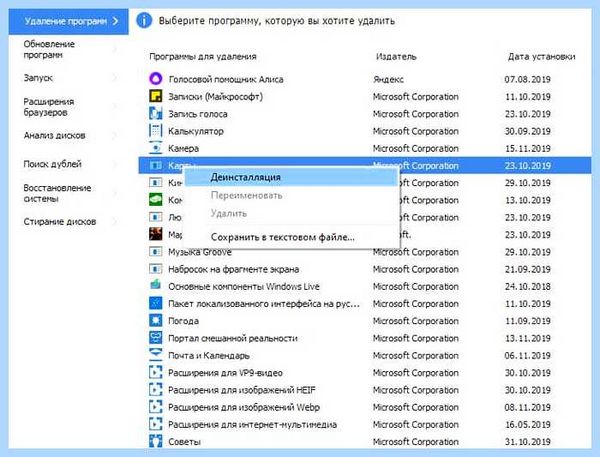
Task: Click the Голосовой помощник Алиса icon
Action: (155, 79)
